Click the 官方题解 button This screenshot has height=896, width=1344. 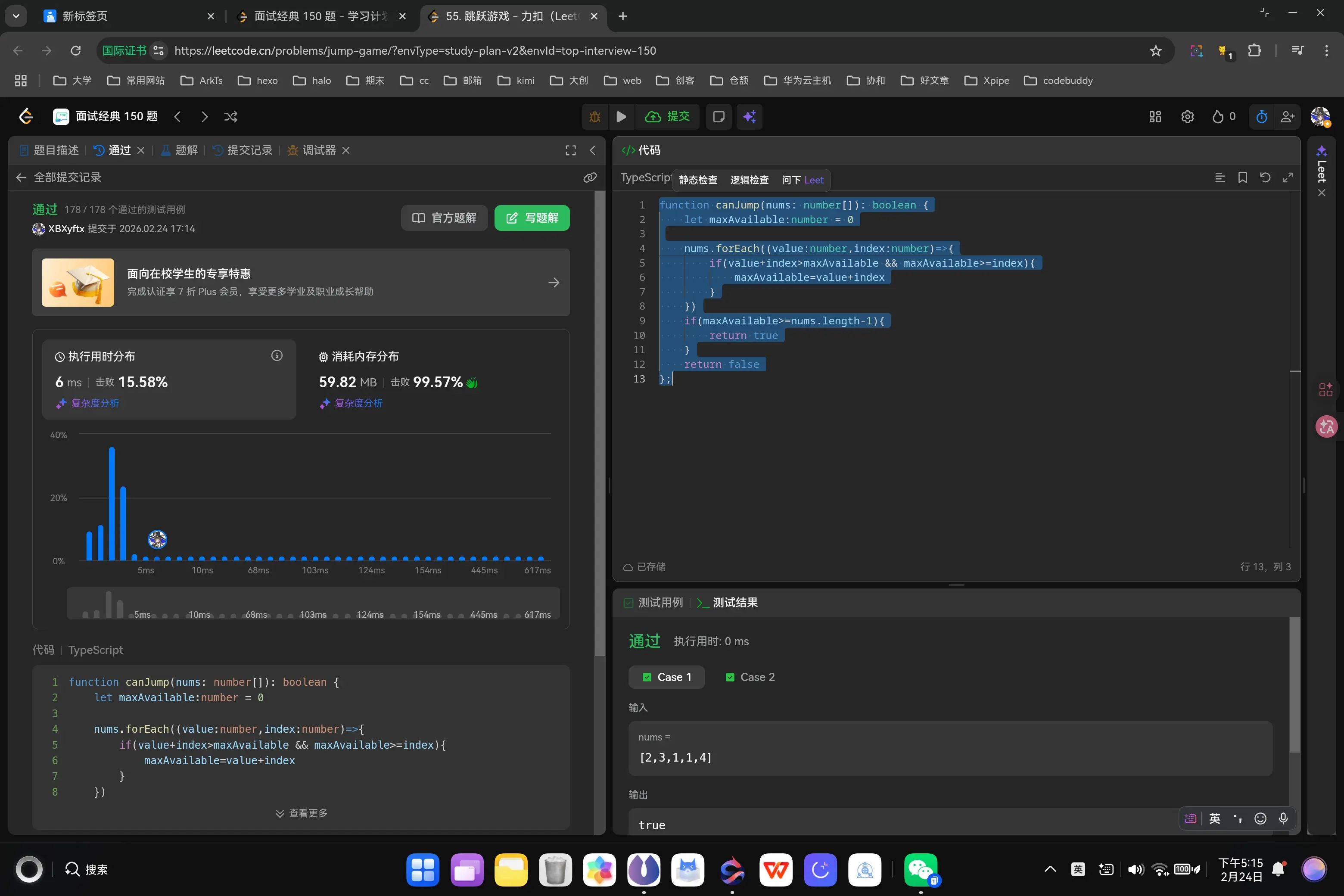coord(444,218)
